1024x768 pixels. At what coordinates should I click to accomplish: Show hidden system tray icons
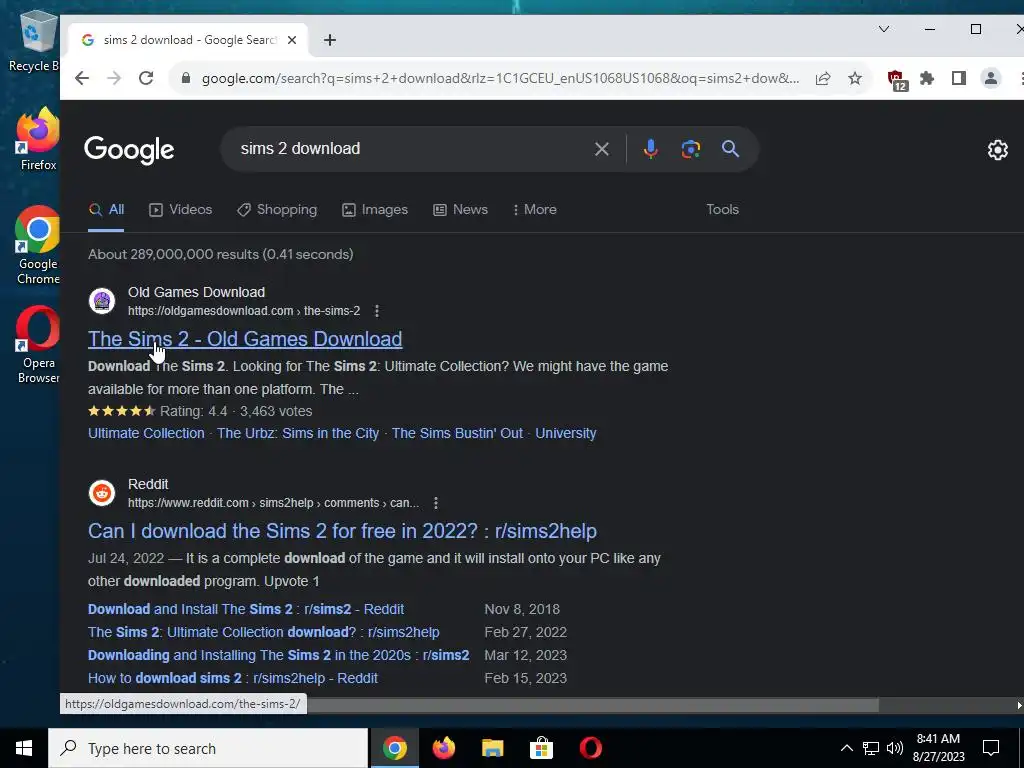[846, 748]
